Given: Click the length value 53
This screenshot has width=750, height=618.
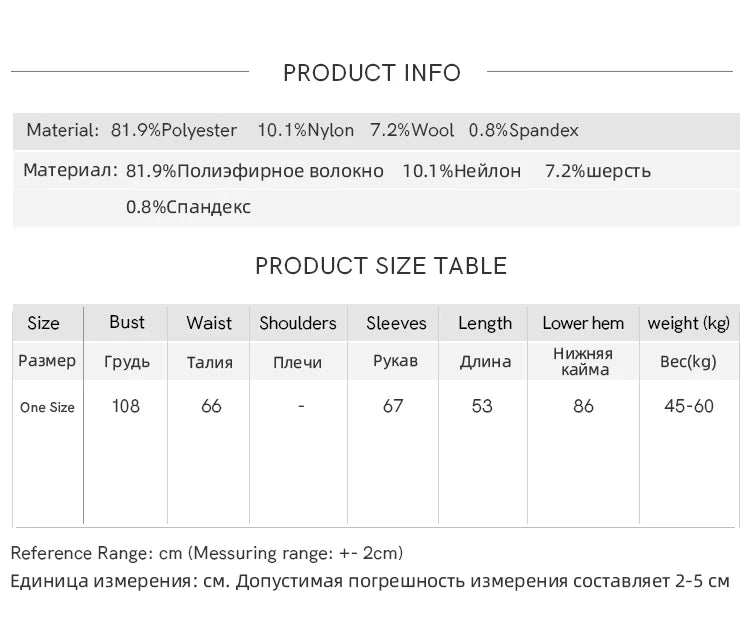Looking at the screenshot, I should (482, 406).
